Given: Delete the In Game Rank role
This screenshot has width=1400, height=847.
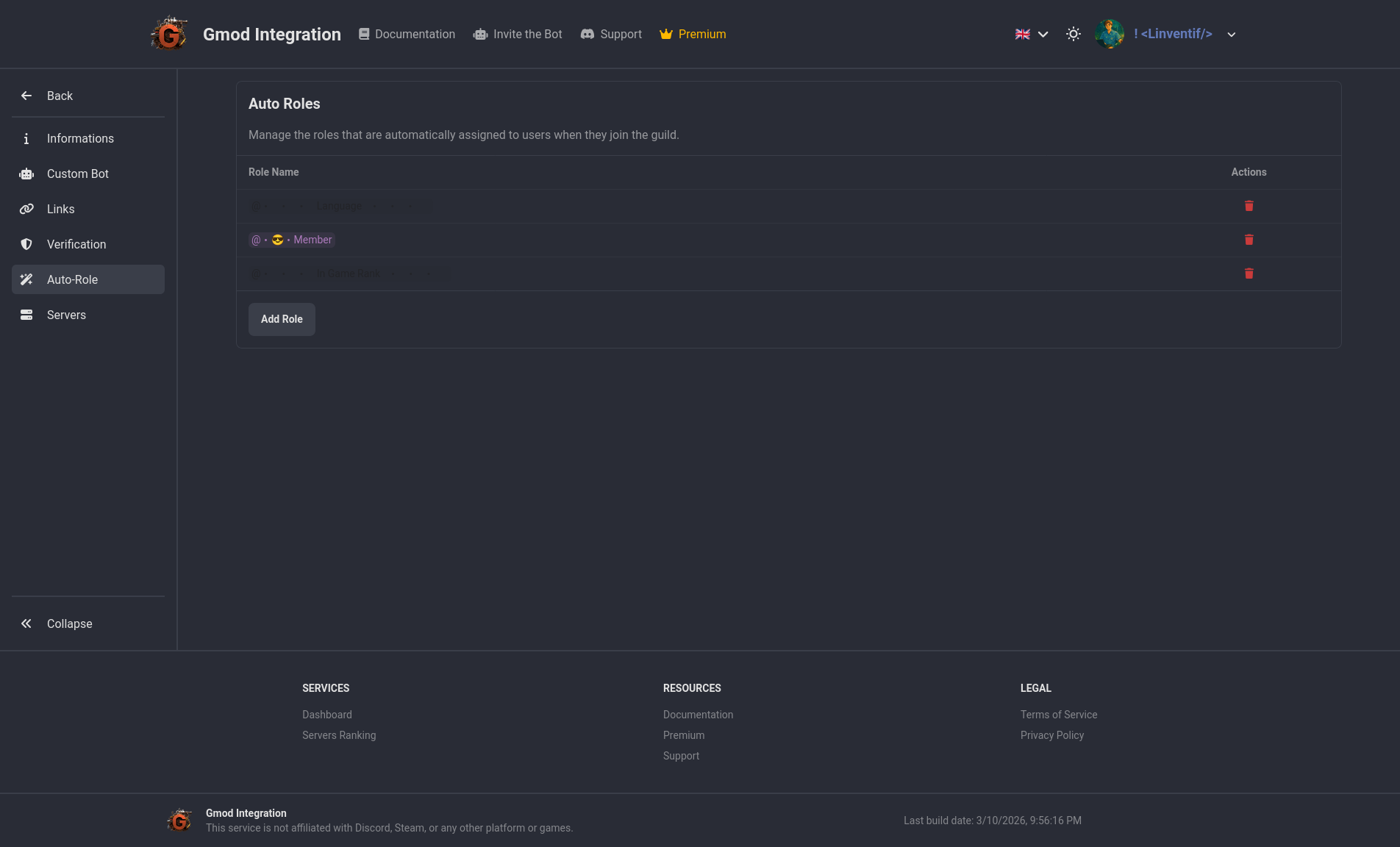Looking at the screenshot, I should 1249,274.
